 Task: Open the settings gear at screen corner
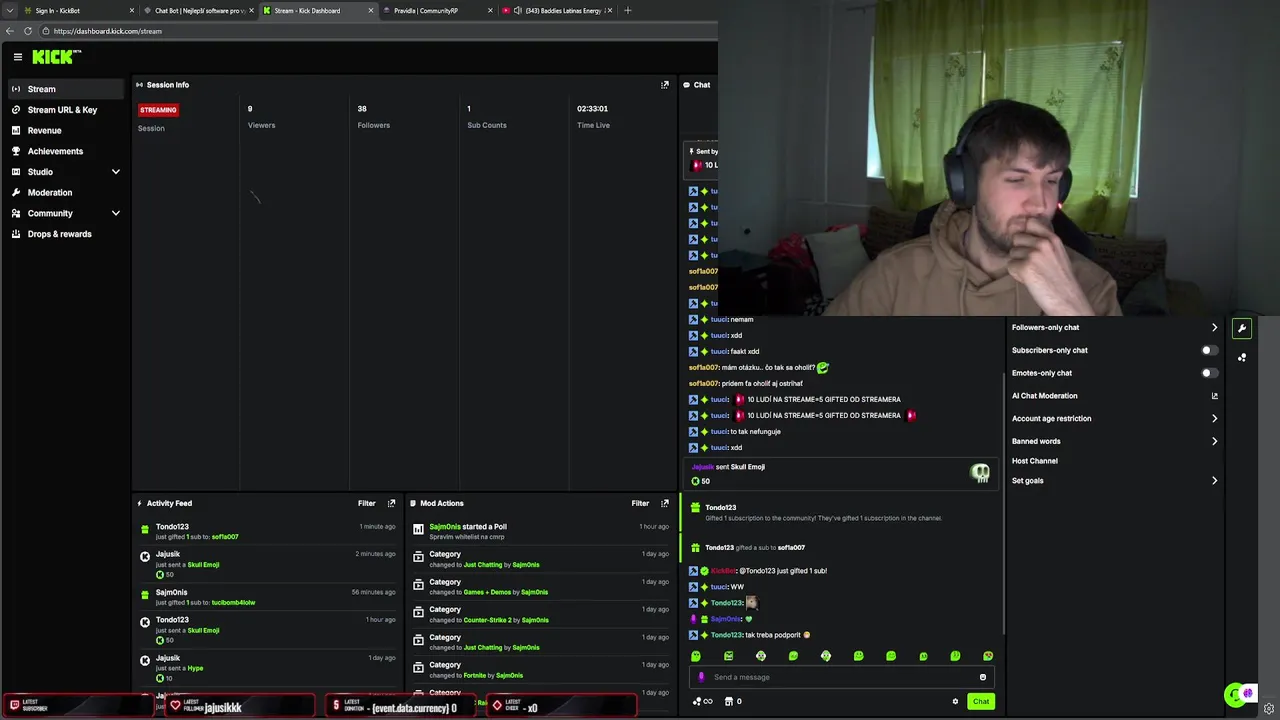point(1269,709)
